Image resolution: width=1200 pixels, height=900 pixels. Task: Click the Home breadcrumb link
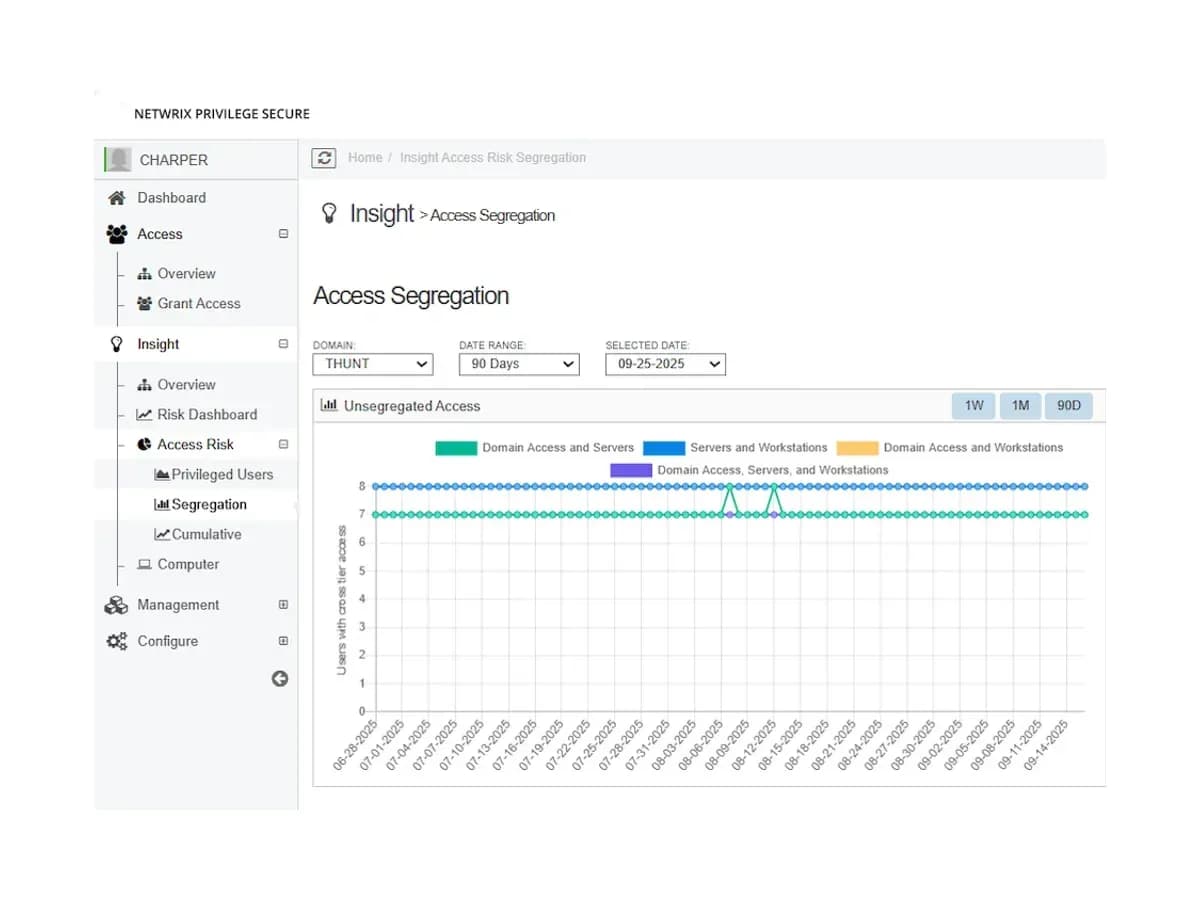(365, 158)
